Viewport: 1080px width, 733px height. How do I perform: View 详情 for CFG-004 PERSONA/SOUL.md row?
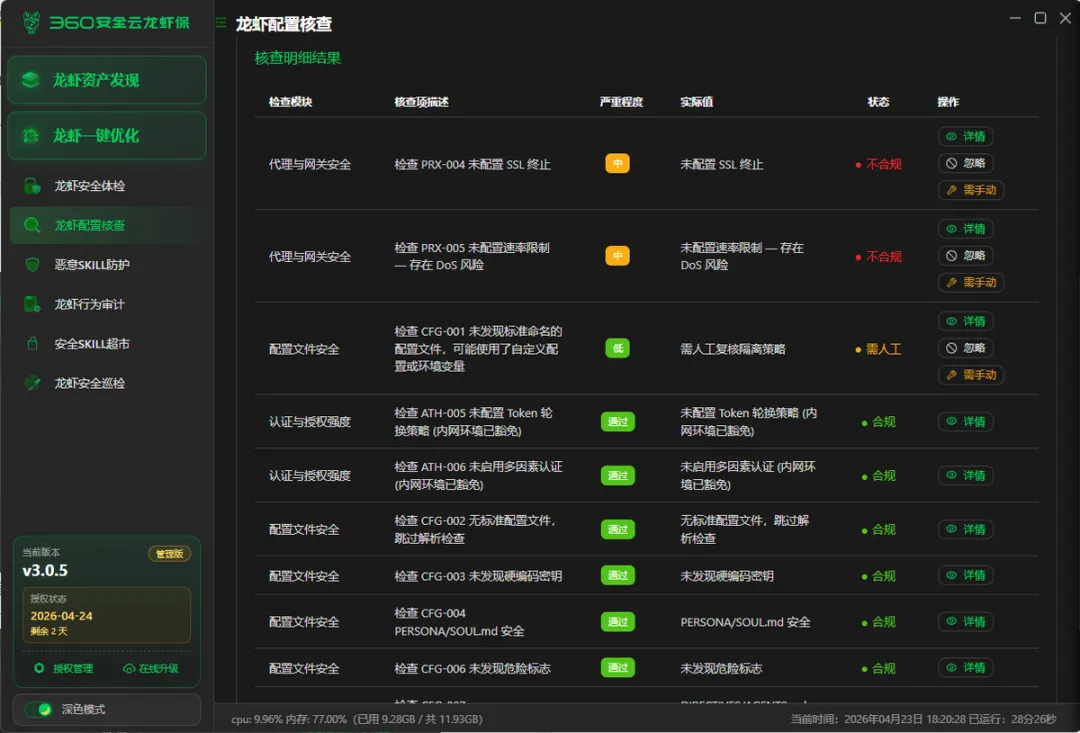coord(966,621)
